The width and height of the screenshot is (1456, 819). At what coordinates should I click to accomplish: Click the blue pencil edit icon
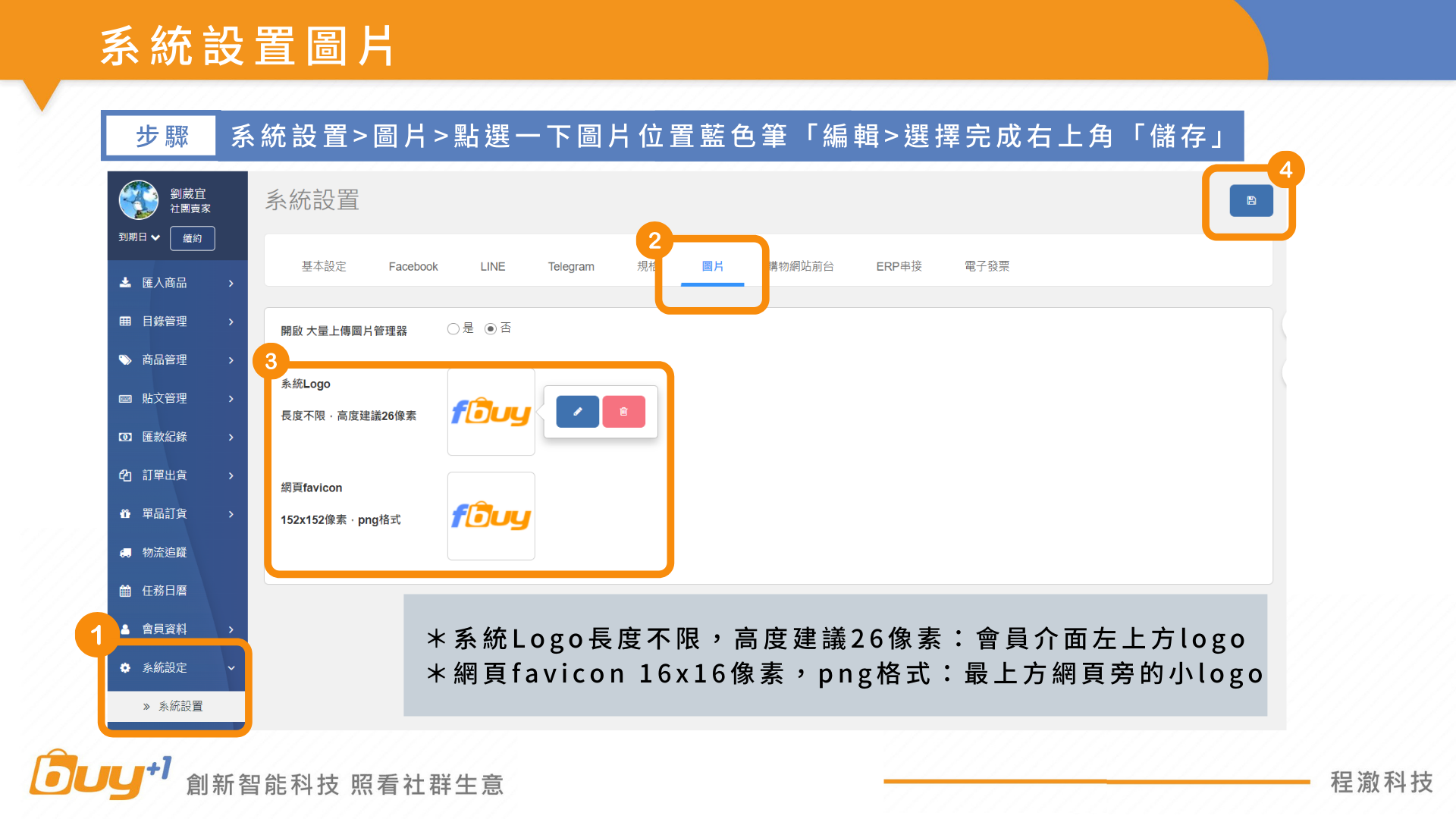(577, 412)
